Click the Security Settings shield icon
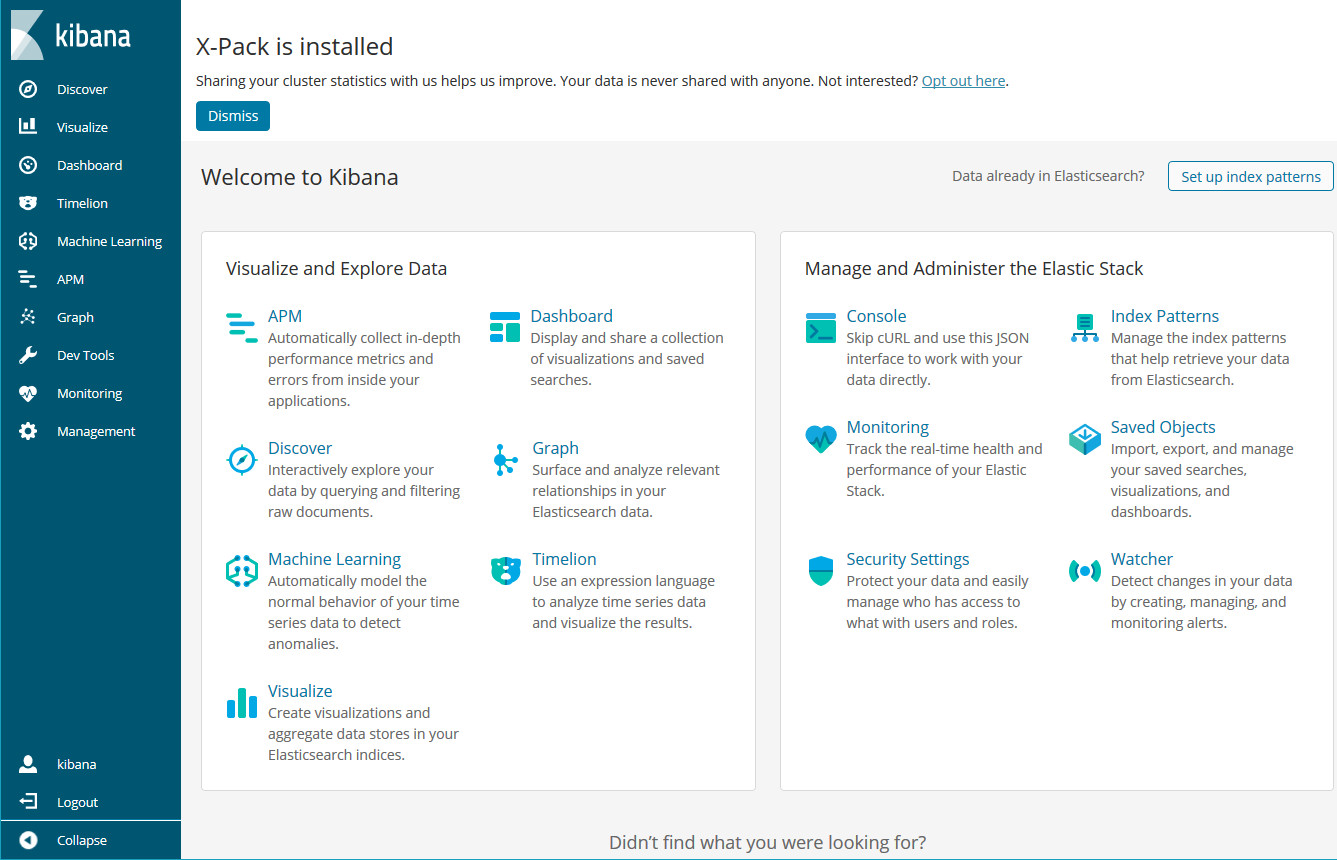The height and width of the screenshot is (860, 1337). click(x=820, y=571)
